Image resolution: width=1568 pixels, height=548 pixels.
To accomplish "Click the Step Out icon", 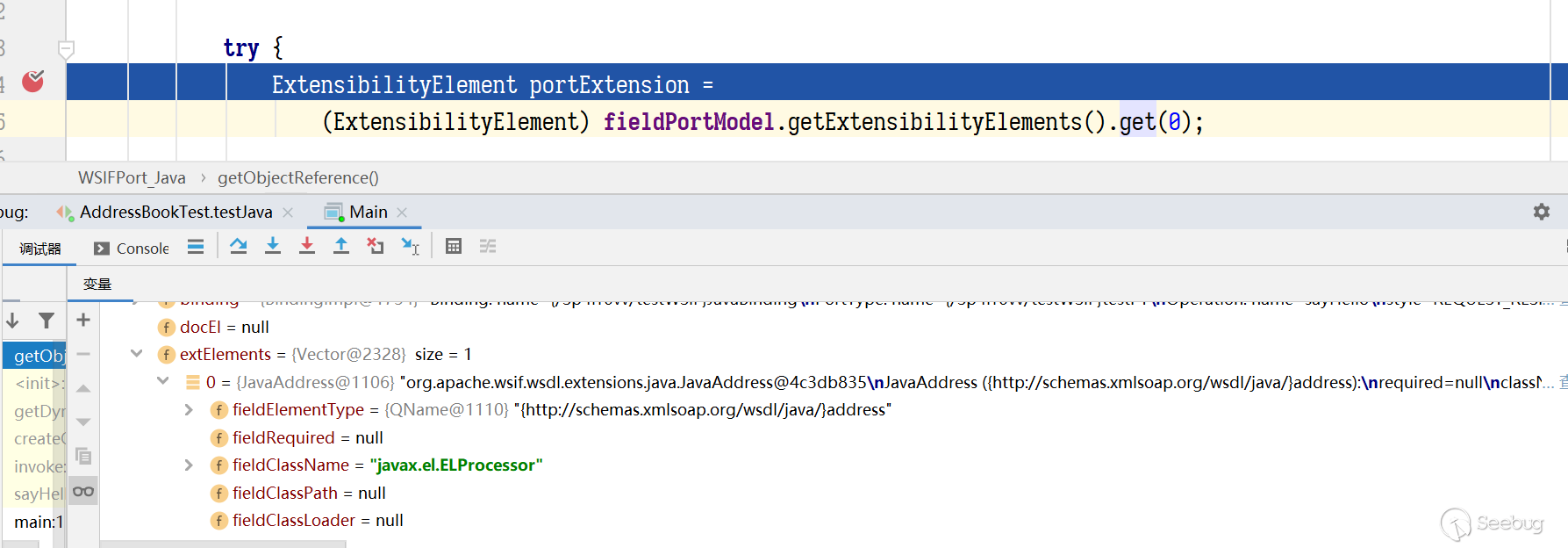I will tap(341, 247).
